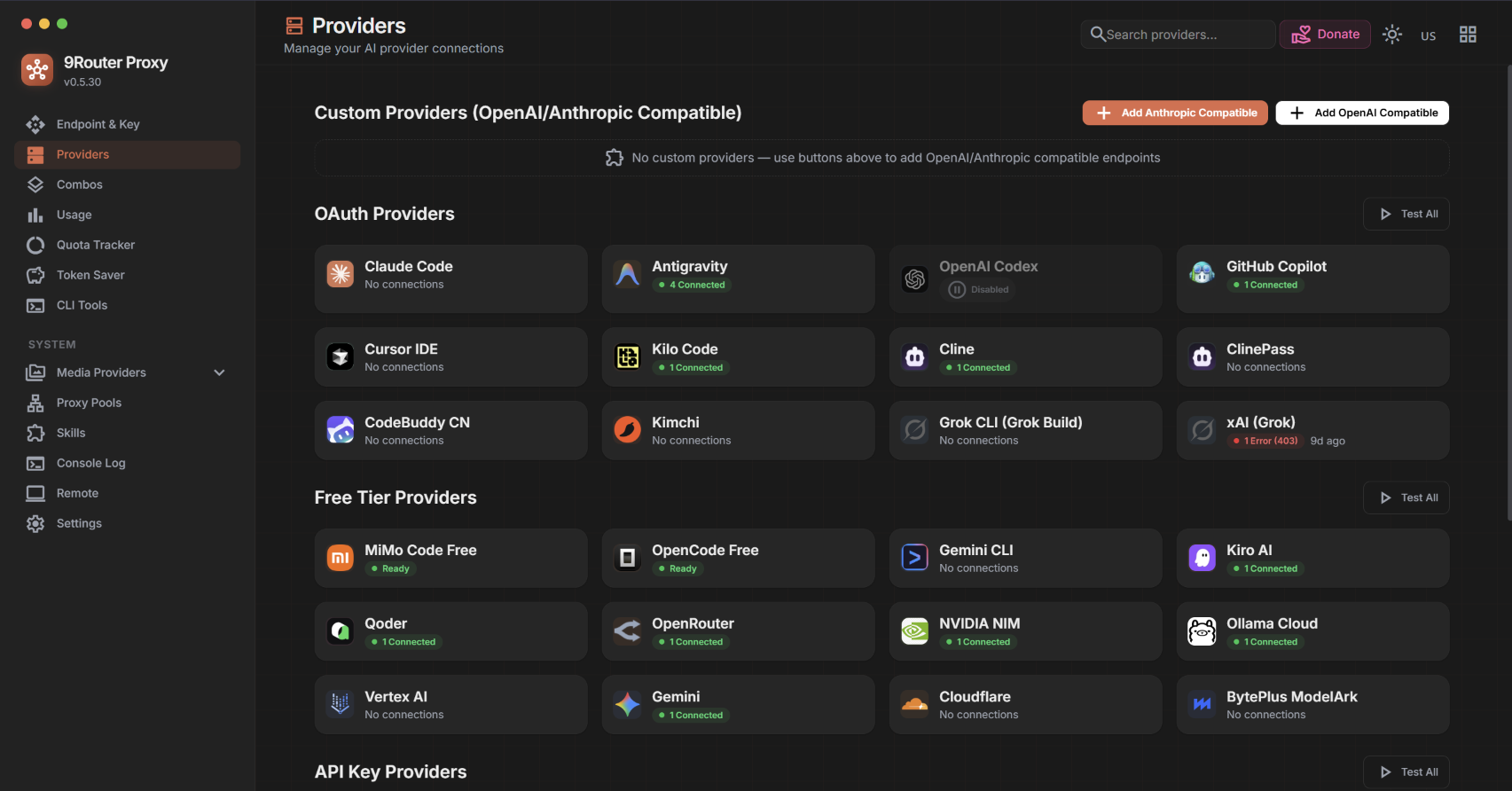Click the Cline robot icon

click(x=915, y=357)
